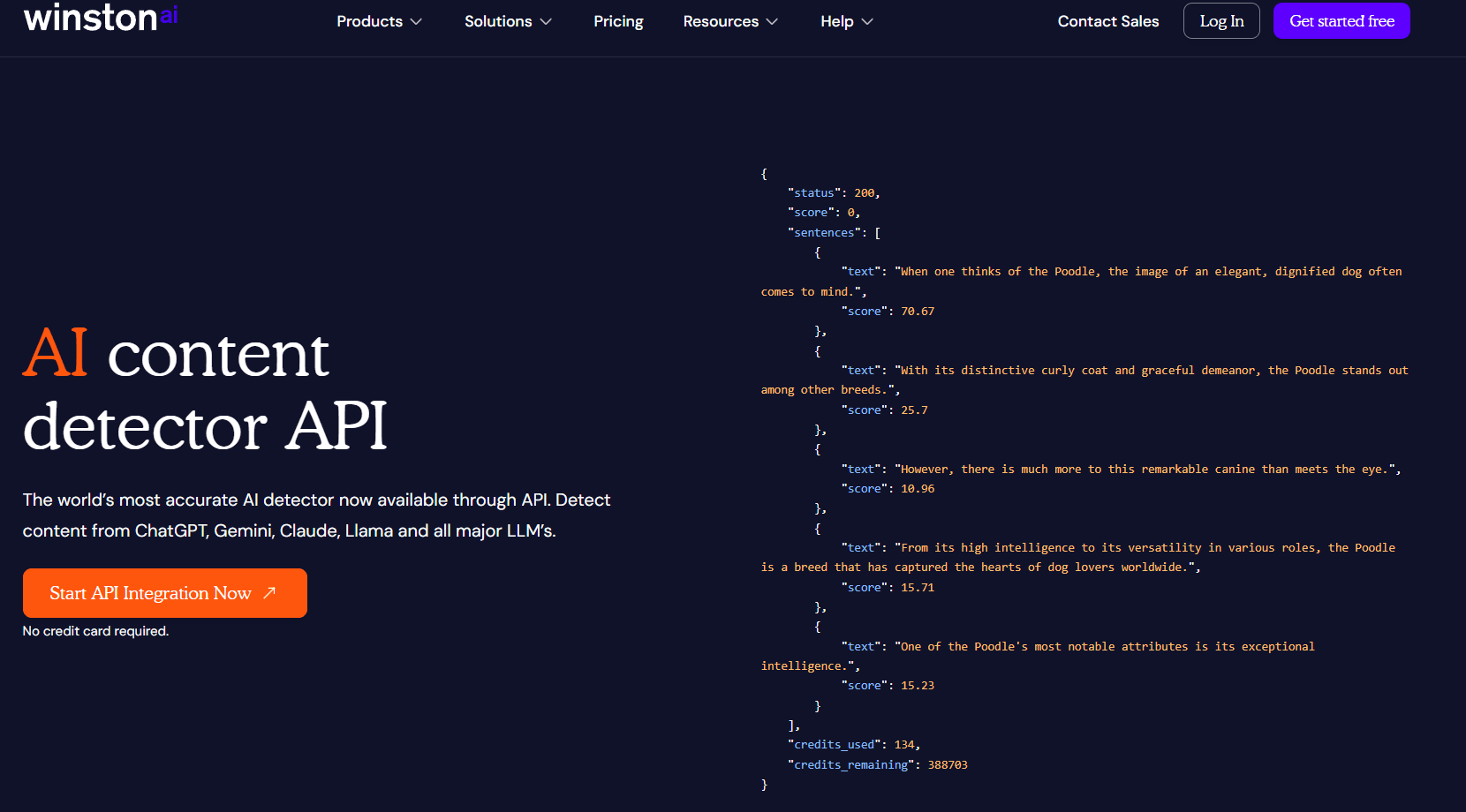1466x812 pixels.
Task: Open the Resources menu
Action: click(x=730, y=21)
